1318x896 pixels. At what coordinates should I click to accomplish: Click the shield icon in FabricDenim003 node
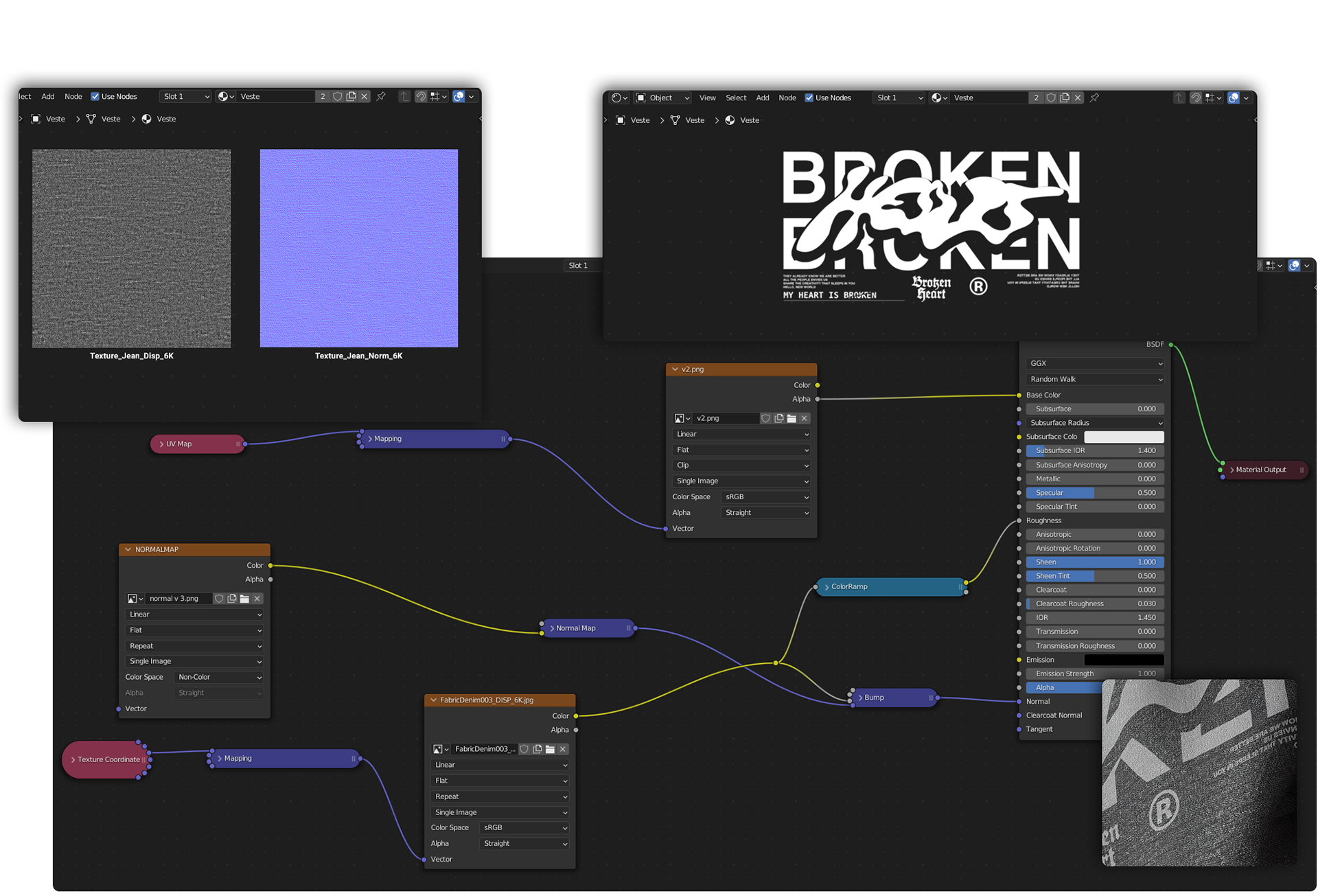pos(524,749)
